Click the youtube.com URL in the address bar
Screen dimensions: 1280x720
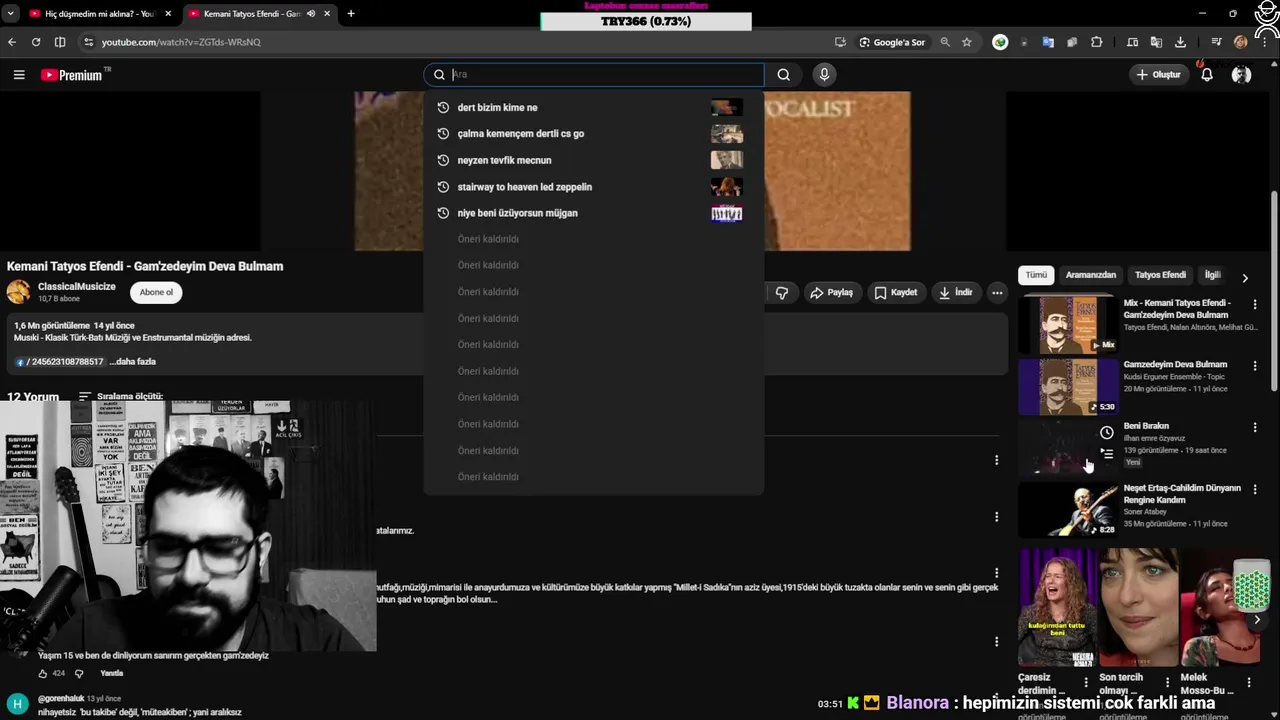tap(181, 42)
